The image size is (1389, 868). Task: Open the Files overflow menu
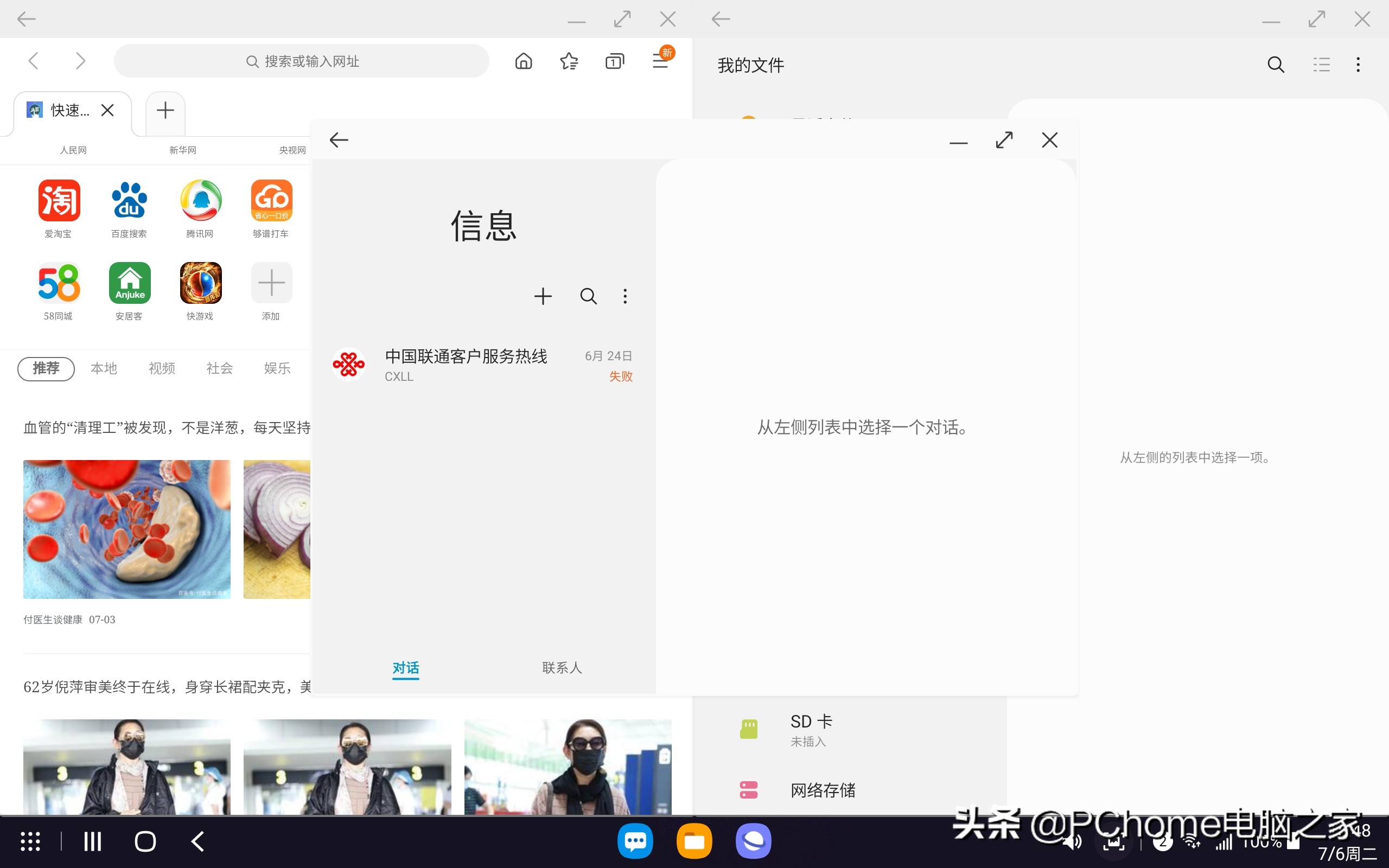[1358, 65]
